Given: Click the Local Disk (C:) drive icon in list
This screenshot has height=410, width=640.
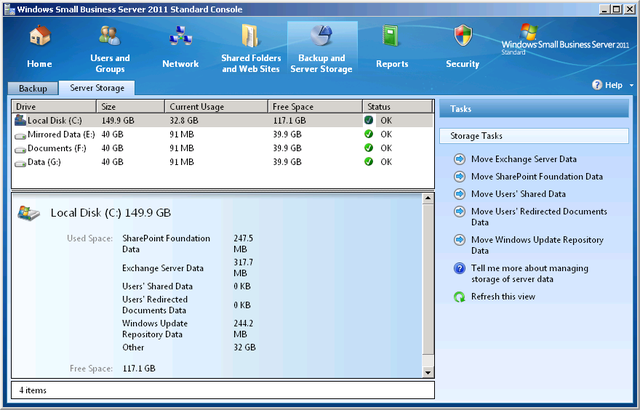Looking at the screenshot, I should [x=20, y=120].
